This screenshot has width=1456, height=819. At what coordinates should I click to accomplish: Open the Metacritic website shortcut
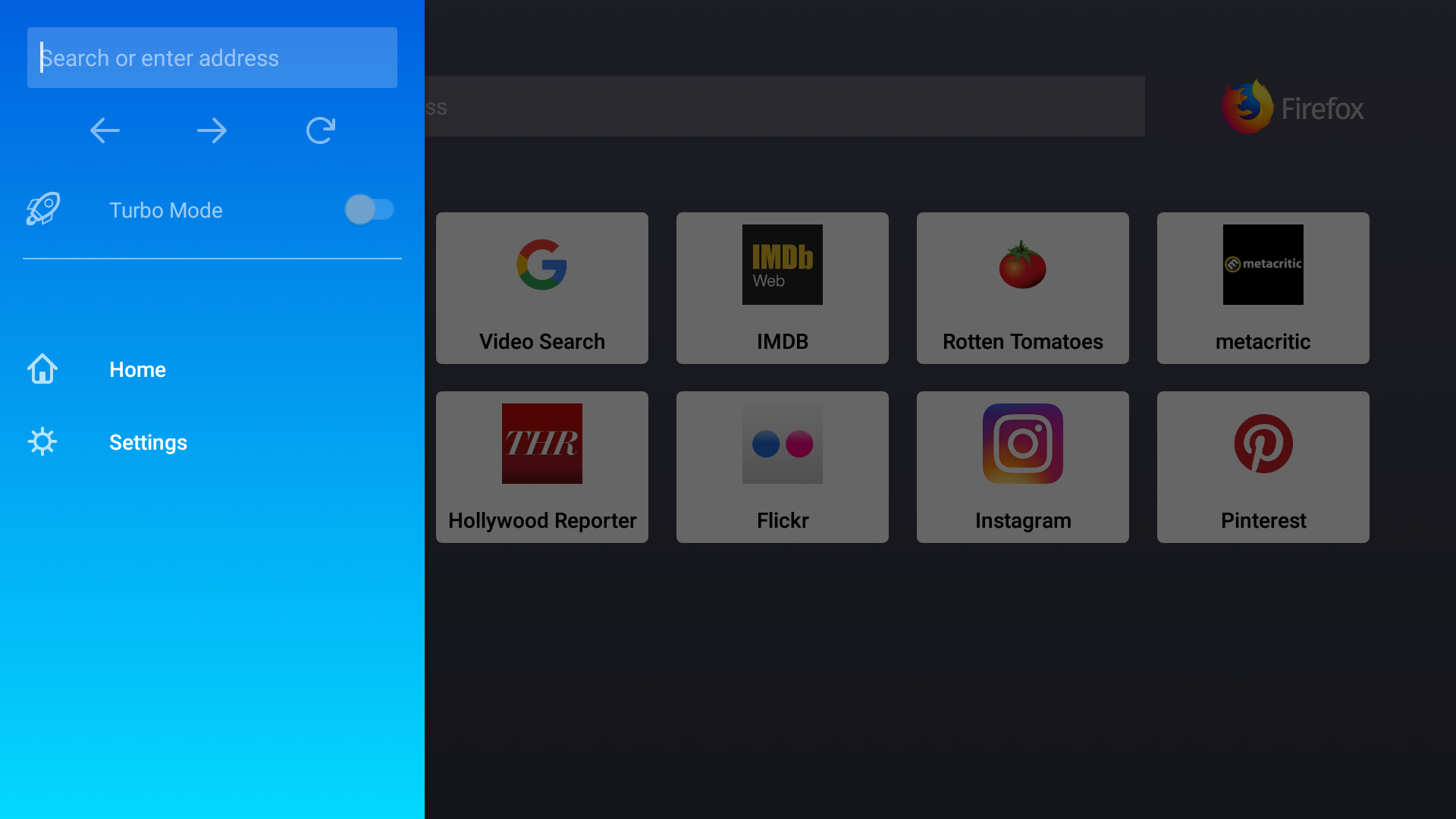(x=1263, y=288)
